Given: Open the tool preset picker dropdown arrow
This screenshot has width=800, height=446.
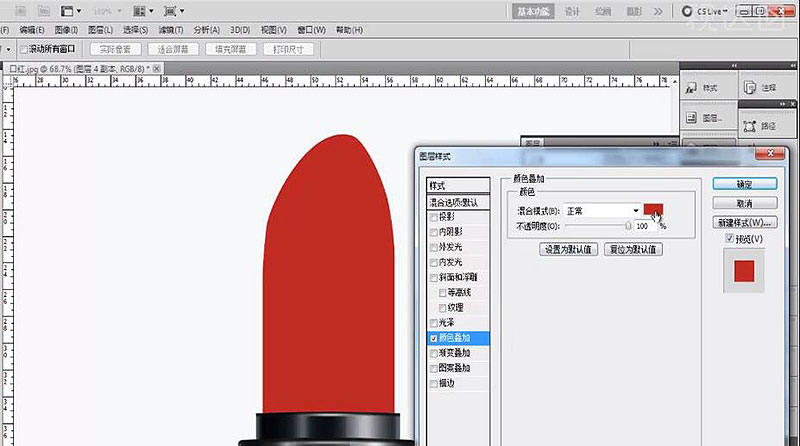Looking at the screenshot, I should (x=8, y=49).
